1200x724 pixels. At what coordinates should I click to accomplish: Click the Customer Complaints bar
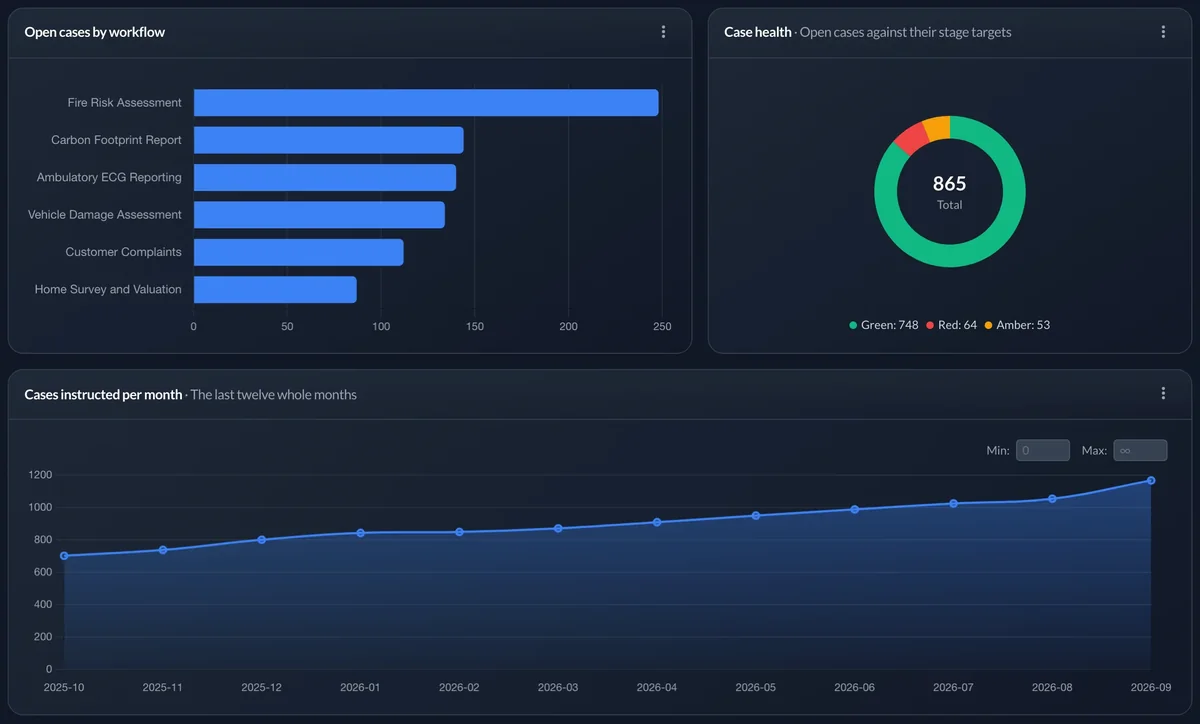pos(299,252)
